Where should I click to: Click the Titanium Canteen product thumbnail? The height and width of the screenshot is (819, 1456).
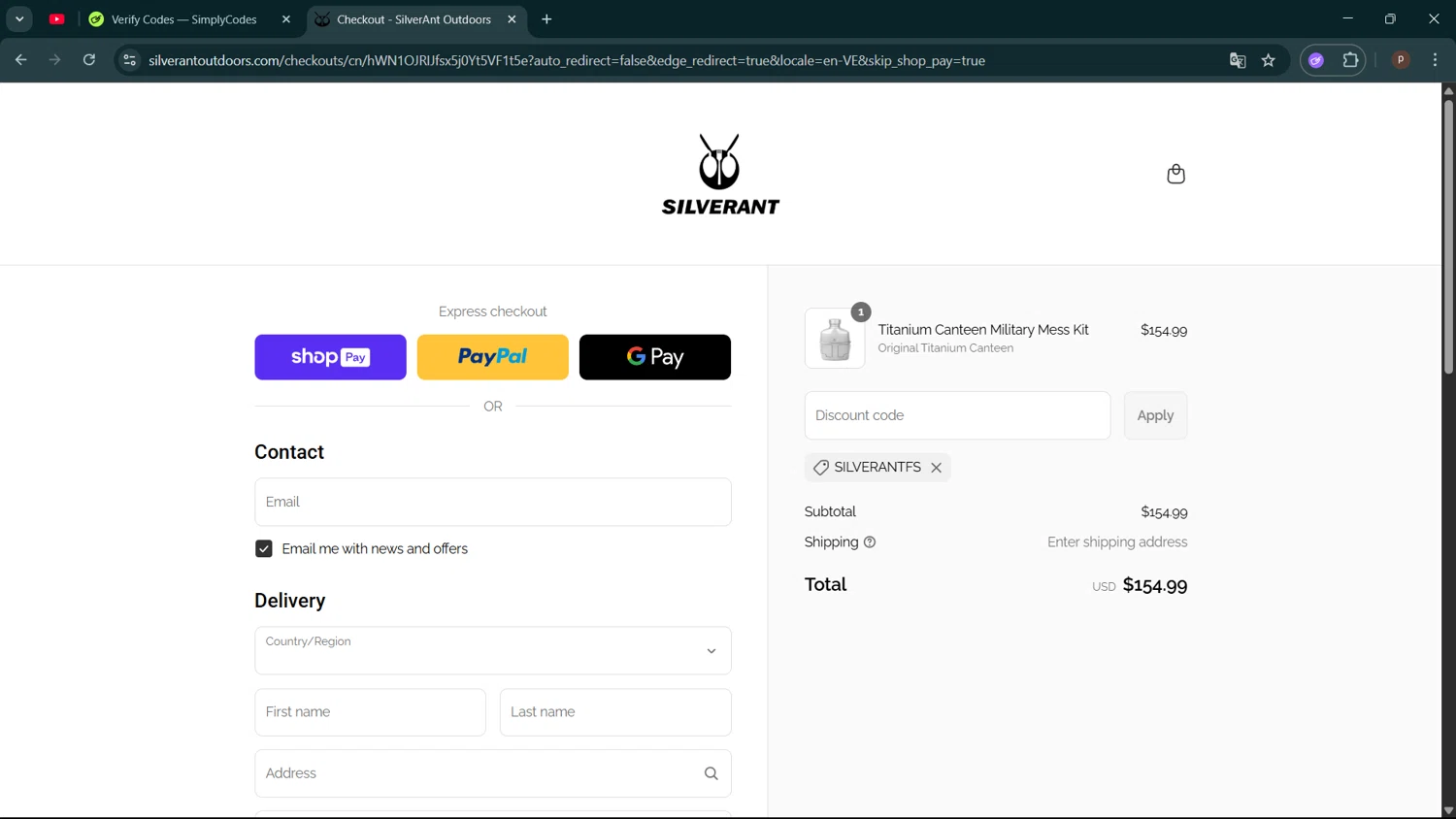(x=835, y=339)
